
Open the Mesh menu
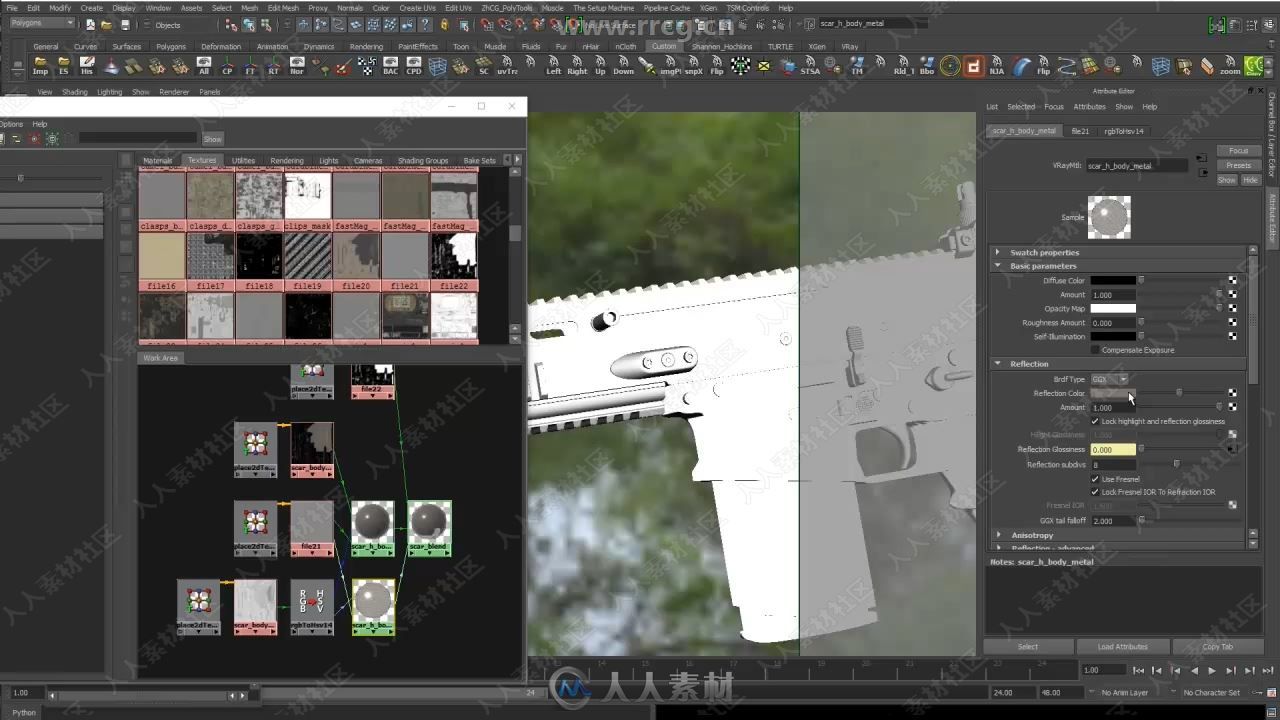point(249,8)
